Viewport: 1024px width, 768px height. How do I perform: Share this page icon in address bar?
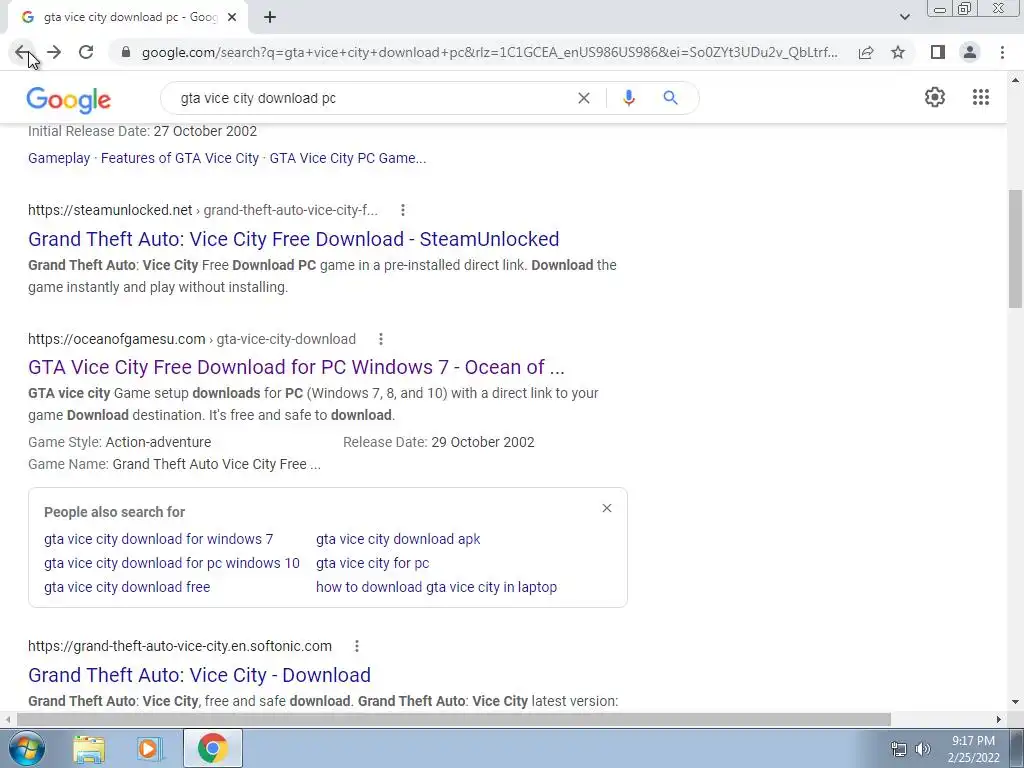866,52
